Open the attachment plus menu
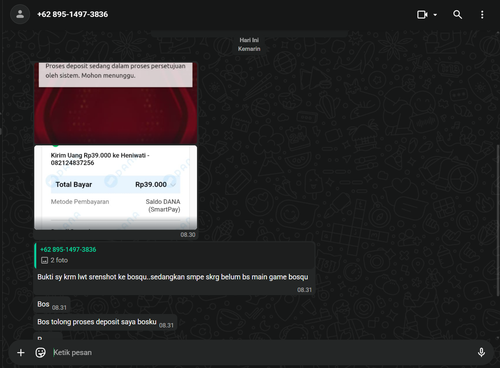 pos(21,352)
